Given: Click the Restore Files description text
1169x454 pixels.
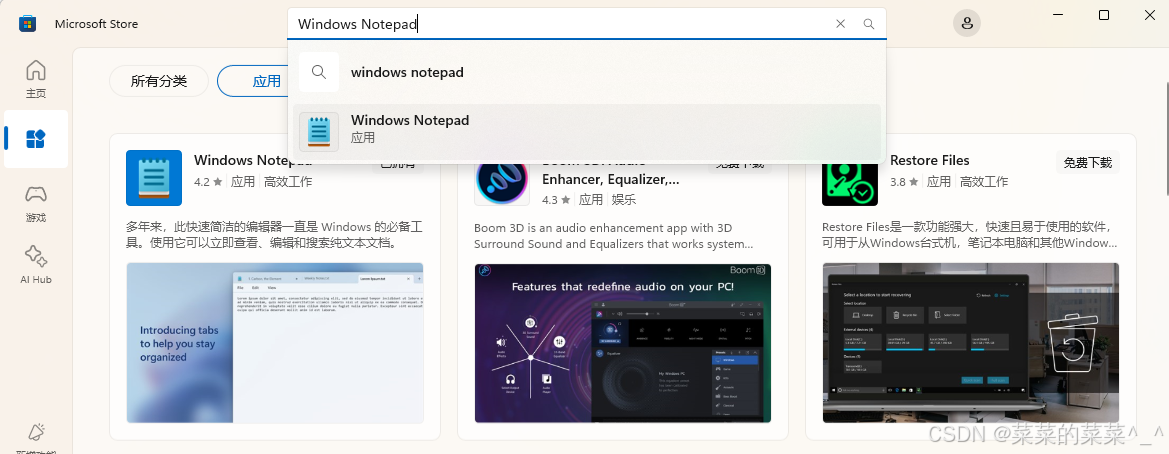Looking at the screenshot, I should coord(970,234).
